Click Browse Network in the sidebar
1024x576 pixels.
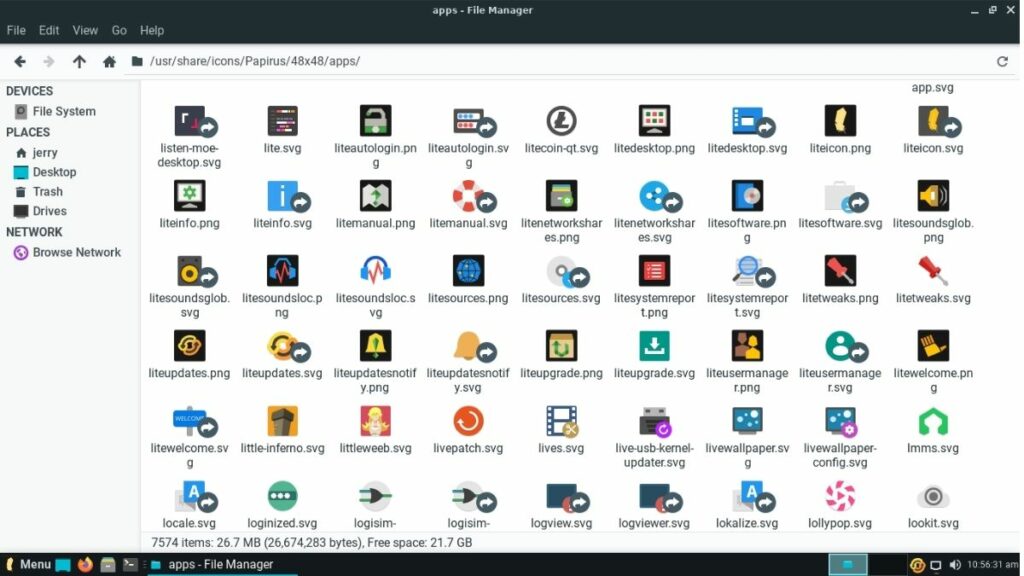click(75, 252)
